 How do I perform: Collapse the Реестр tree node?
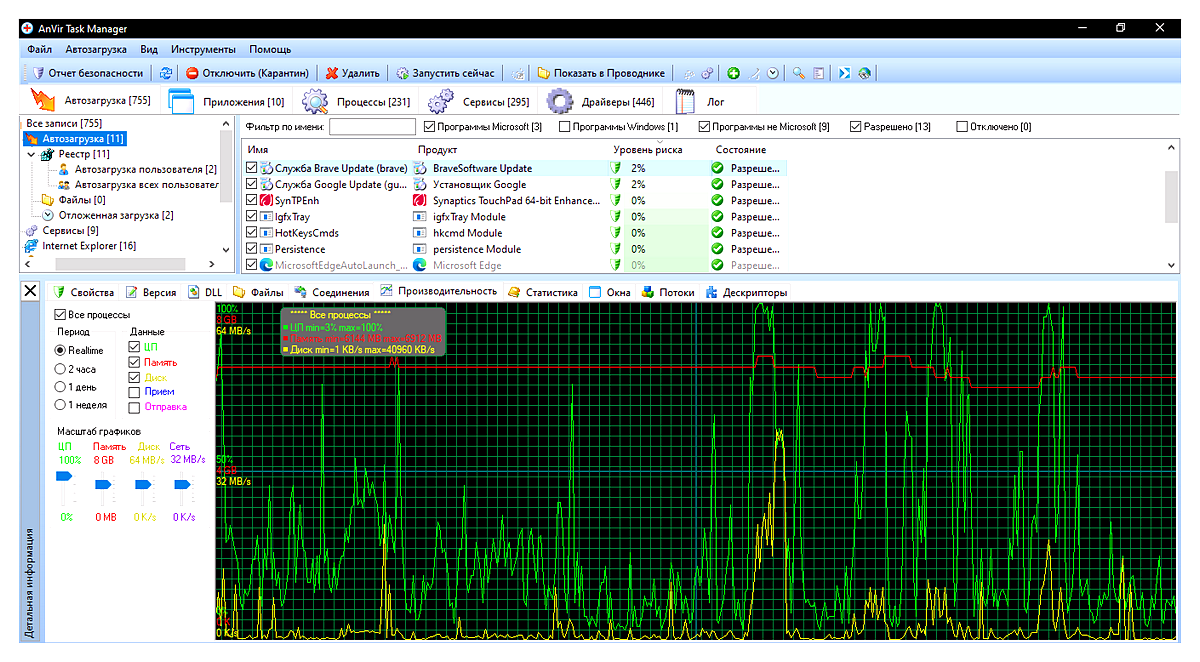pos(32,155)
